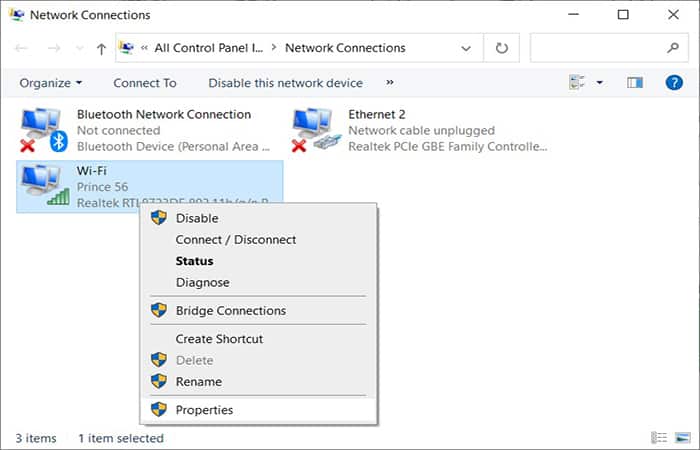Expand hidden breadcrumb path chevron
Screen dimensions: 700x450
point(144,48)
